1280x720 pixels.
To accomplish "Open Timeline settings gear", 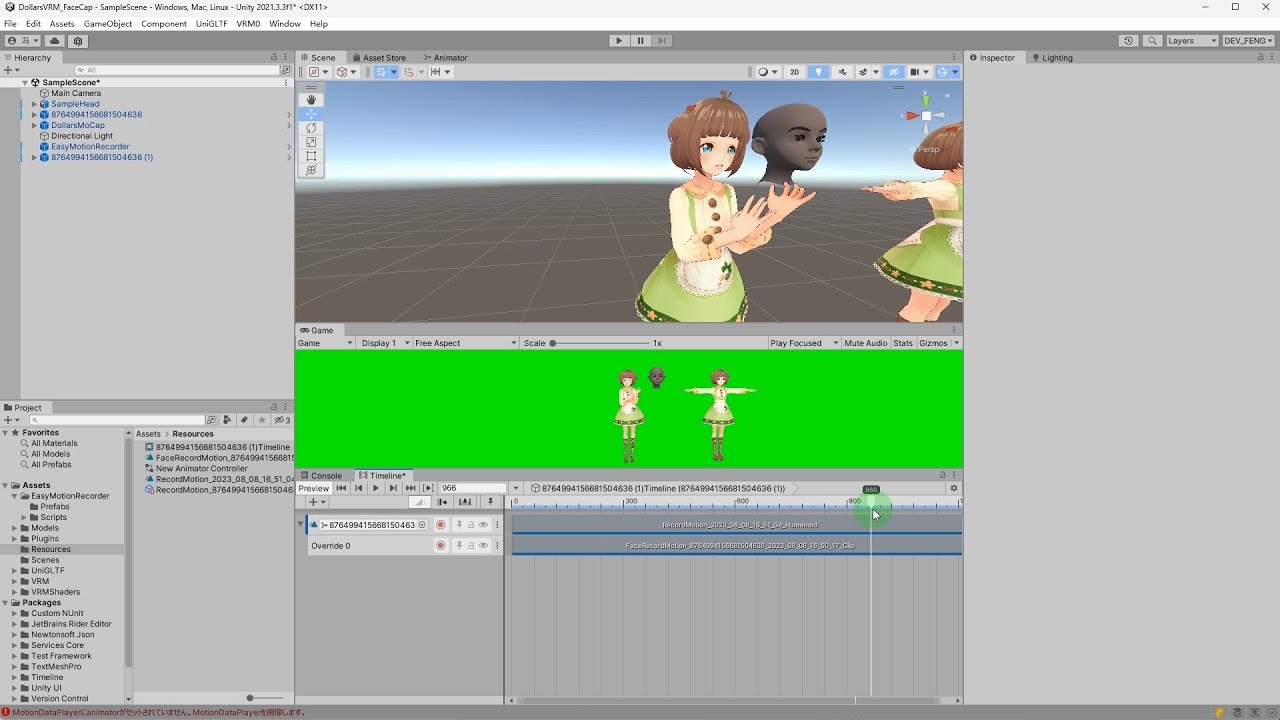I will 954,488.
